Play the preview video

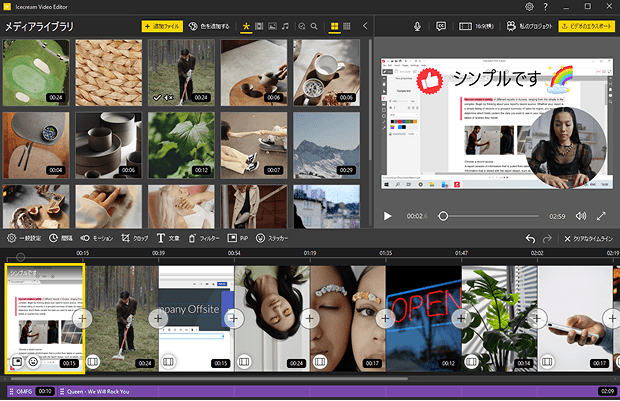[388, 216]
